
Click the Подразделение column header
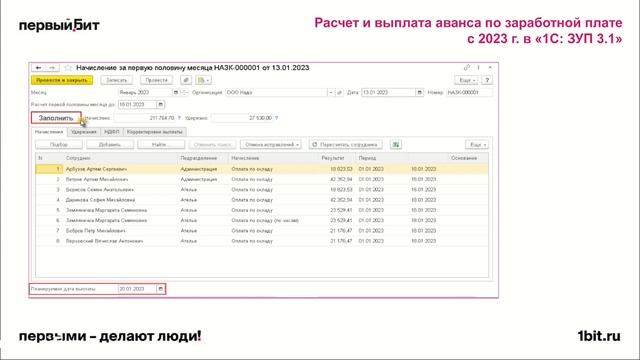[203, 158]
